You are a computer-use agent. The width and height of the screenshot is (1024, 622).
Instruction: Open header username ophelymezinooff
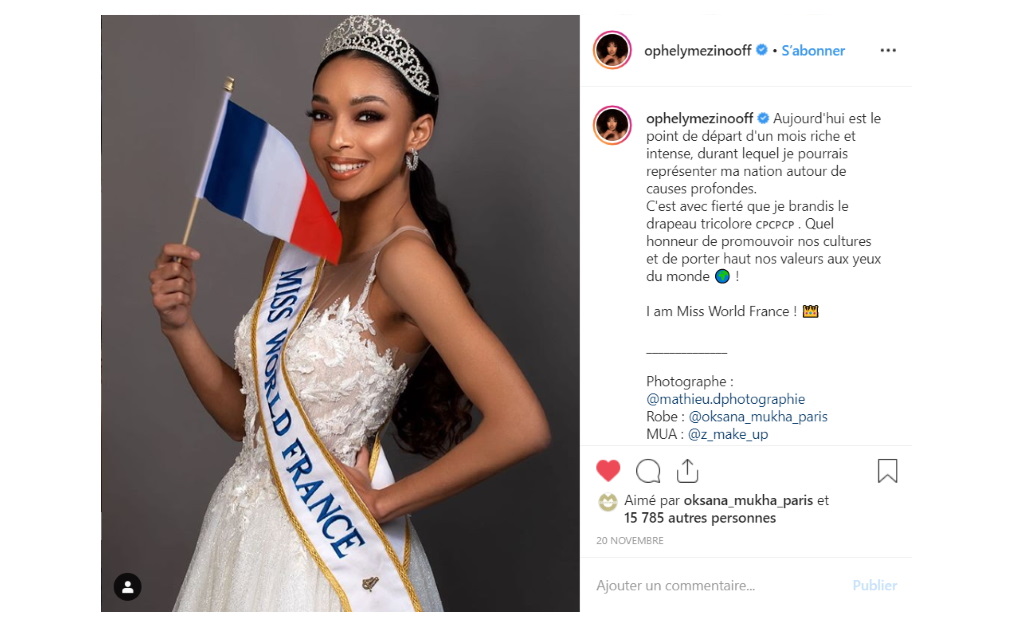pyautogui.click(x=697, y=50)
